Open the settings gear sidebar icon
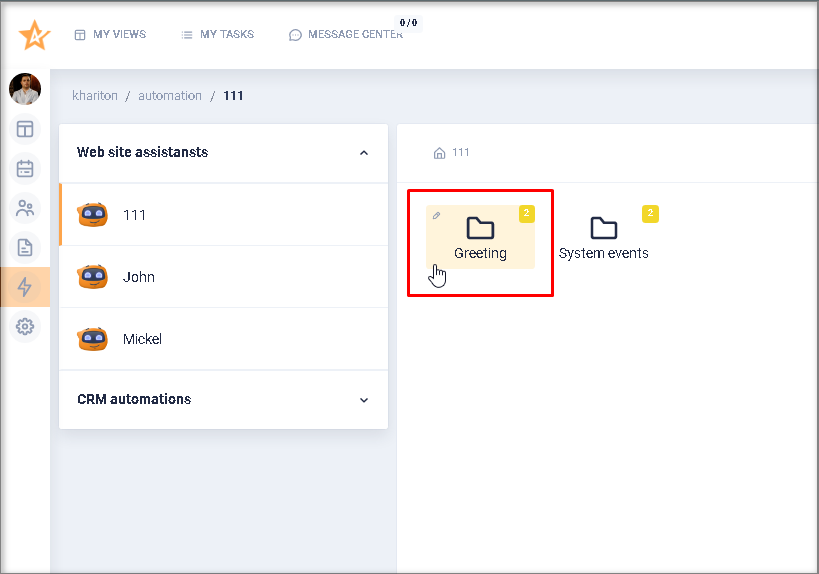Viewport: 819px width, 574px height. (x=25, y=326)
